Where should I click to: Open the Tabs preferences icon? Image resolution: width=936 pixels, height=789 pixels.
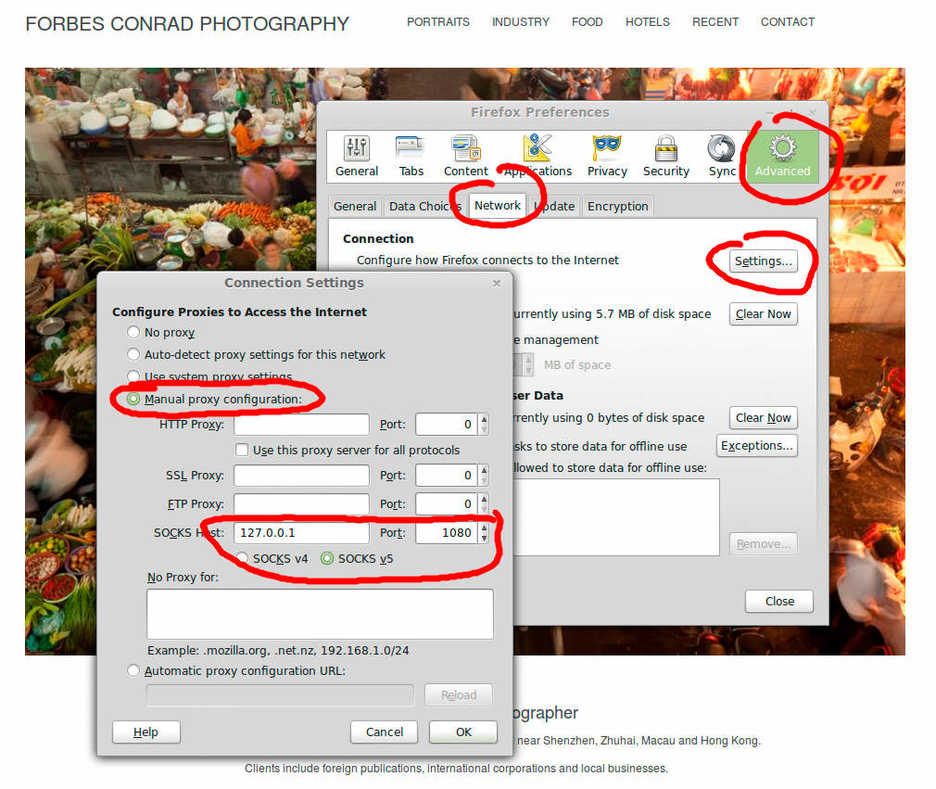[x=411, y=156]
